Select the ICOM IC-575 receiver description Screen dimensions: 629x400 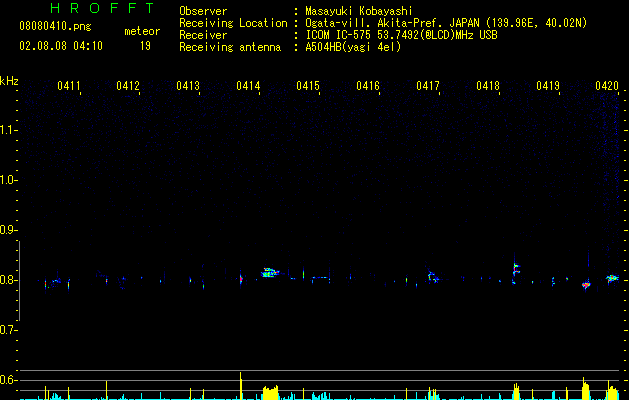click(x=401, y=35)
